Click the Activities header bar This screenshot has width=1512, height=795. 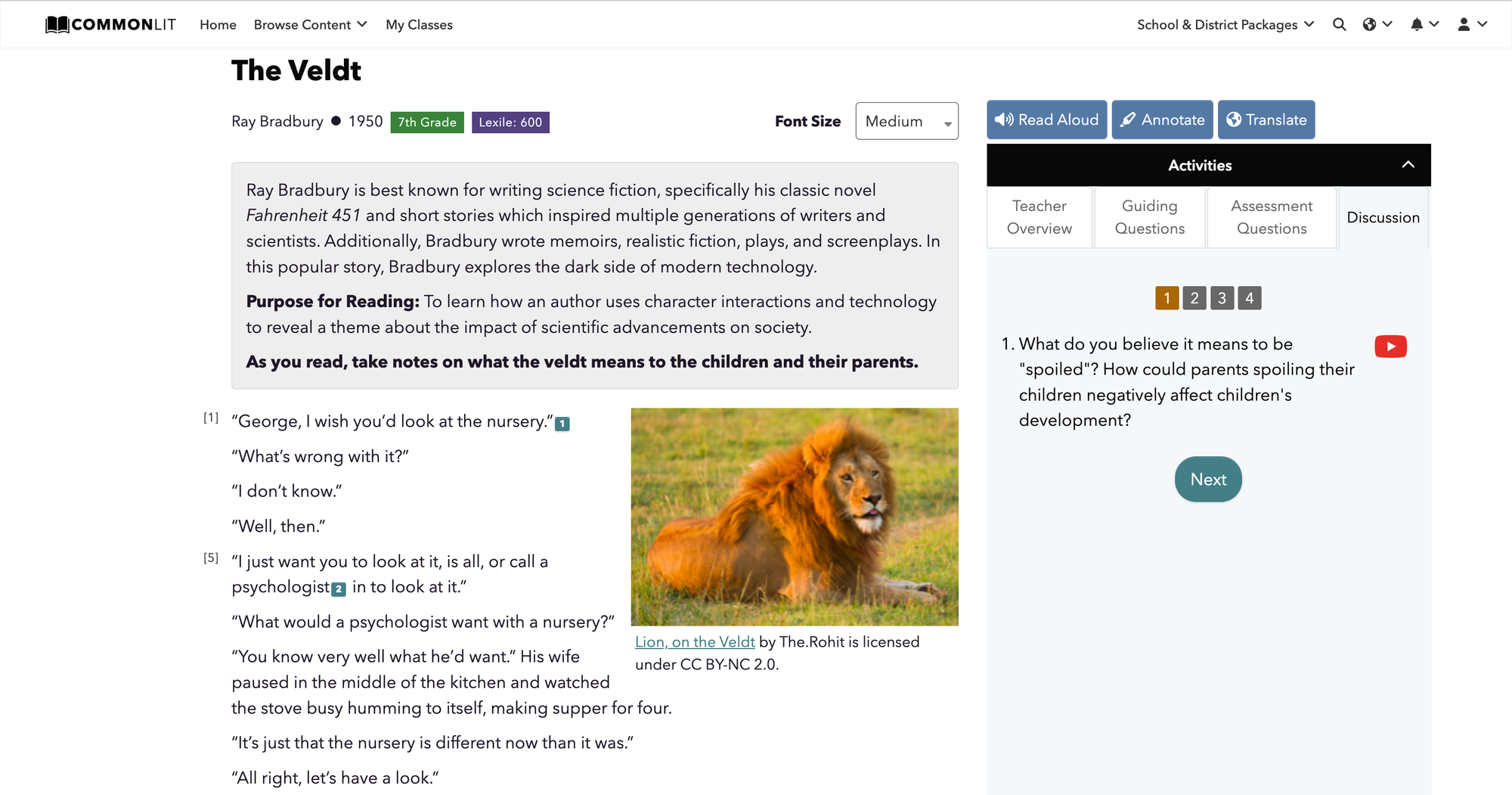[x=1208, y=165]
